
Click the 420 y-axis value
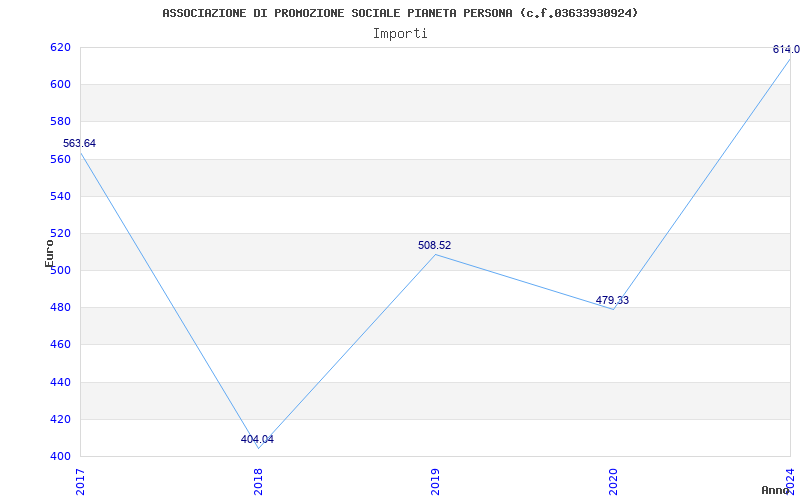[x=59, y=419]
